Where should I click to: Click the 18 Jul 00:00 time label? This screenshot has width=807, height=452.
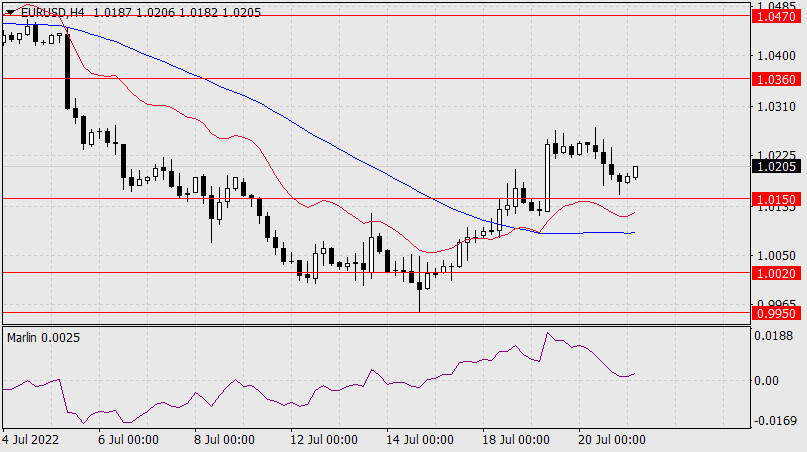(x=516, y=440)
